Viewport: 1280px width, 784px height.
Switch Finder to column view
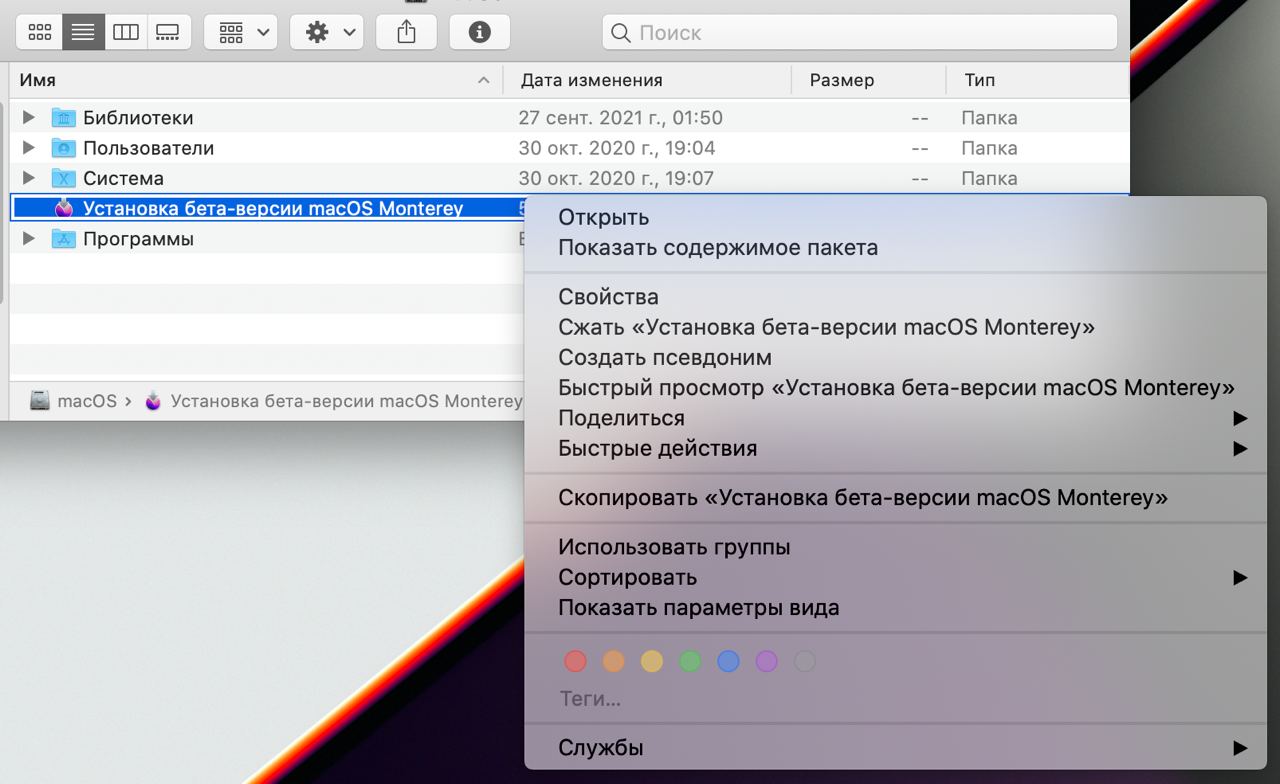[x=126, y=33]
